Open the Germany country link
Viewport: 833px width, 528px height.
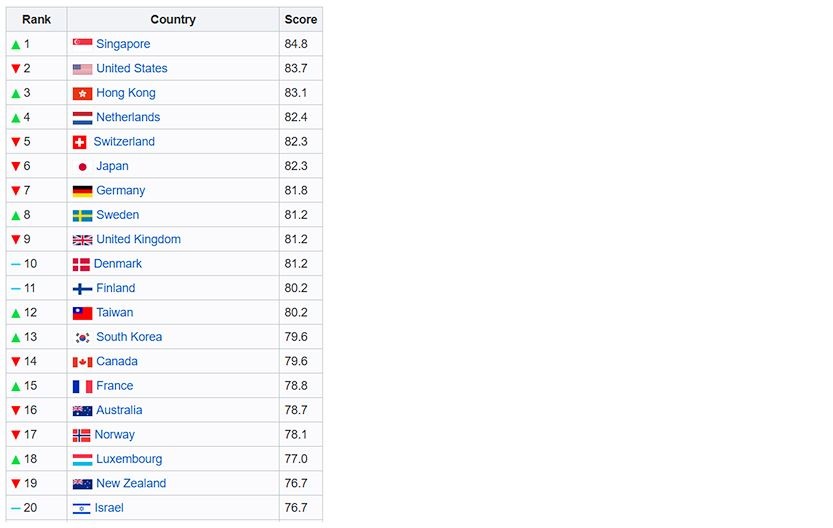tap(121, 190)
